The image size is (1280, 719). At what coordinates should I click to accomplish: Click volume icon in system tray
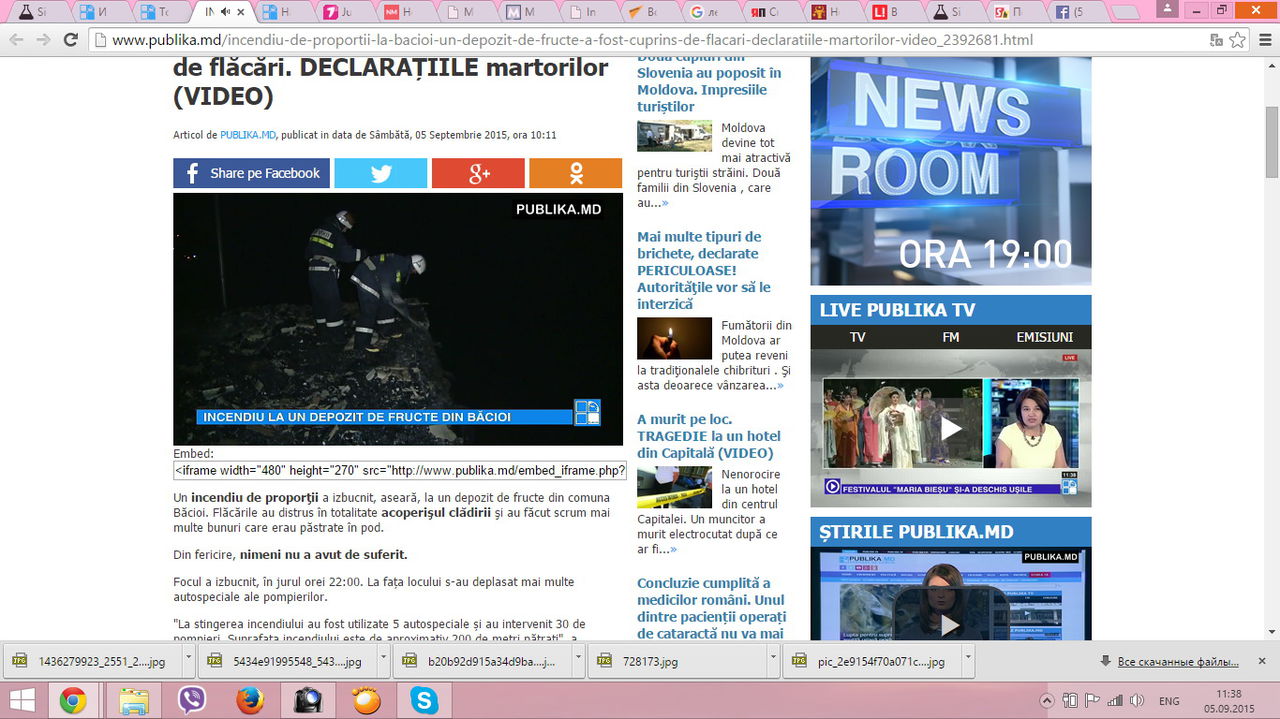tap(1136, 700)
